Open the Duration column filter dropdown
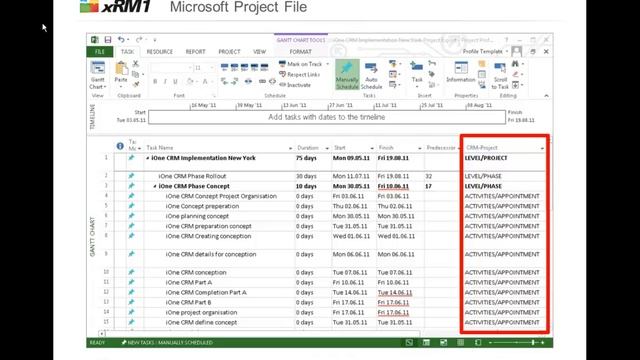 point(327,148)
